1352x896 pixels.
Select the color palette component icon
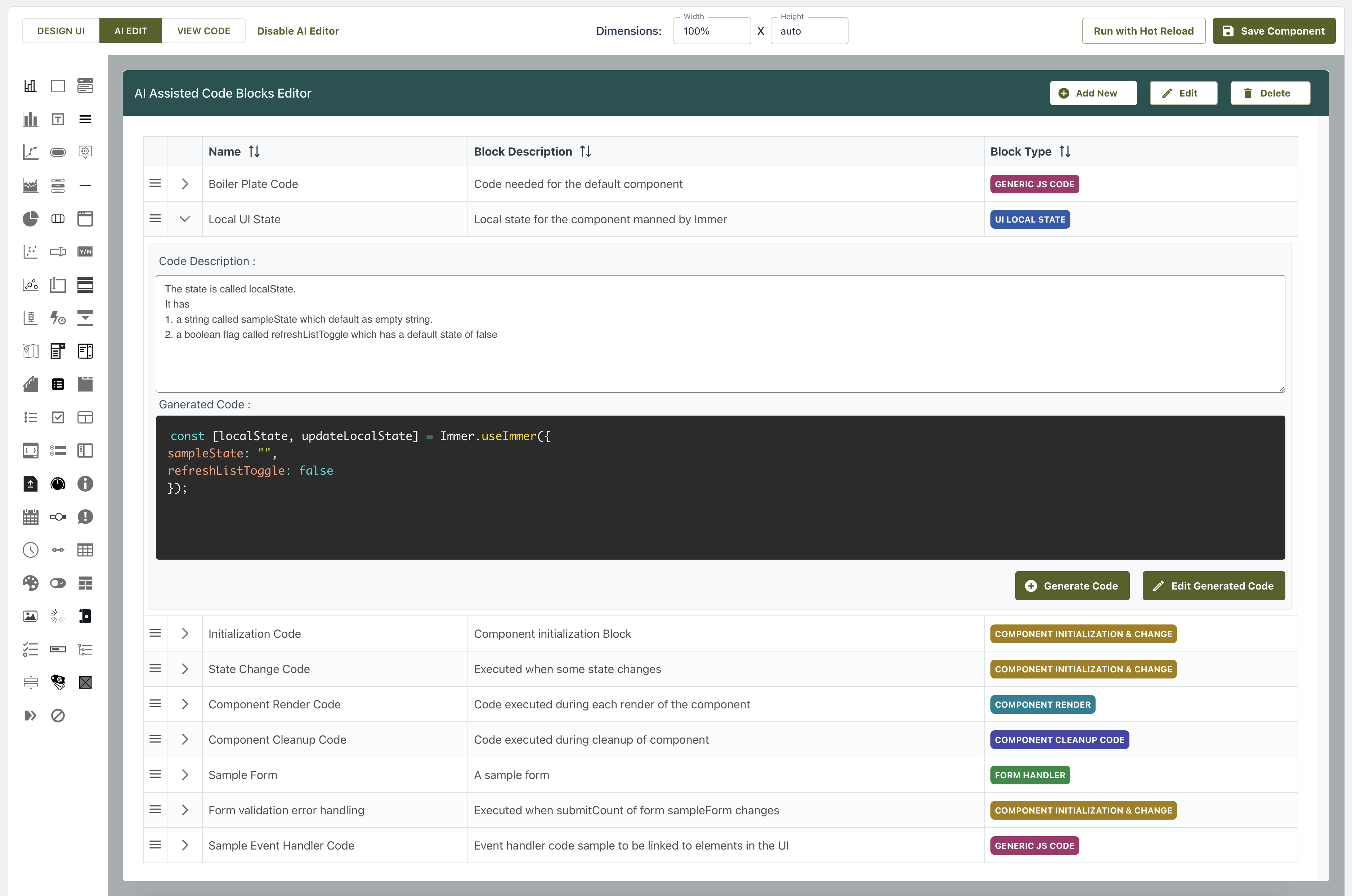point(30,583)
